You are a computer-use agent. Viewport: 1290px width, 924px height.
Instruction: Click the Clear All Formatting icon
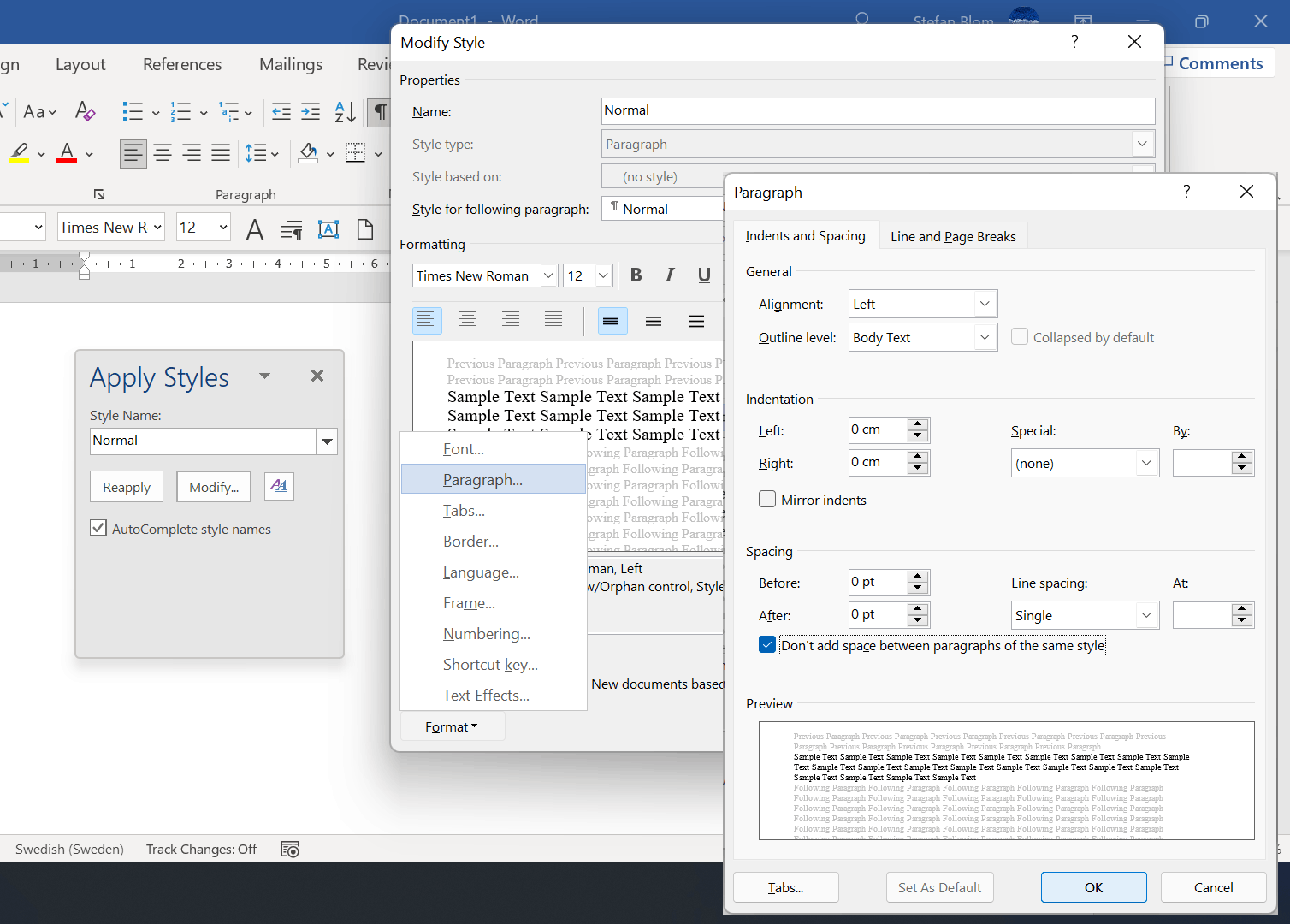[85, 111]
